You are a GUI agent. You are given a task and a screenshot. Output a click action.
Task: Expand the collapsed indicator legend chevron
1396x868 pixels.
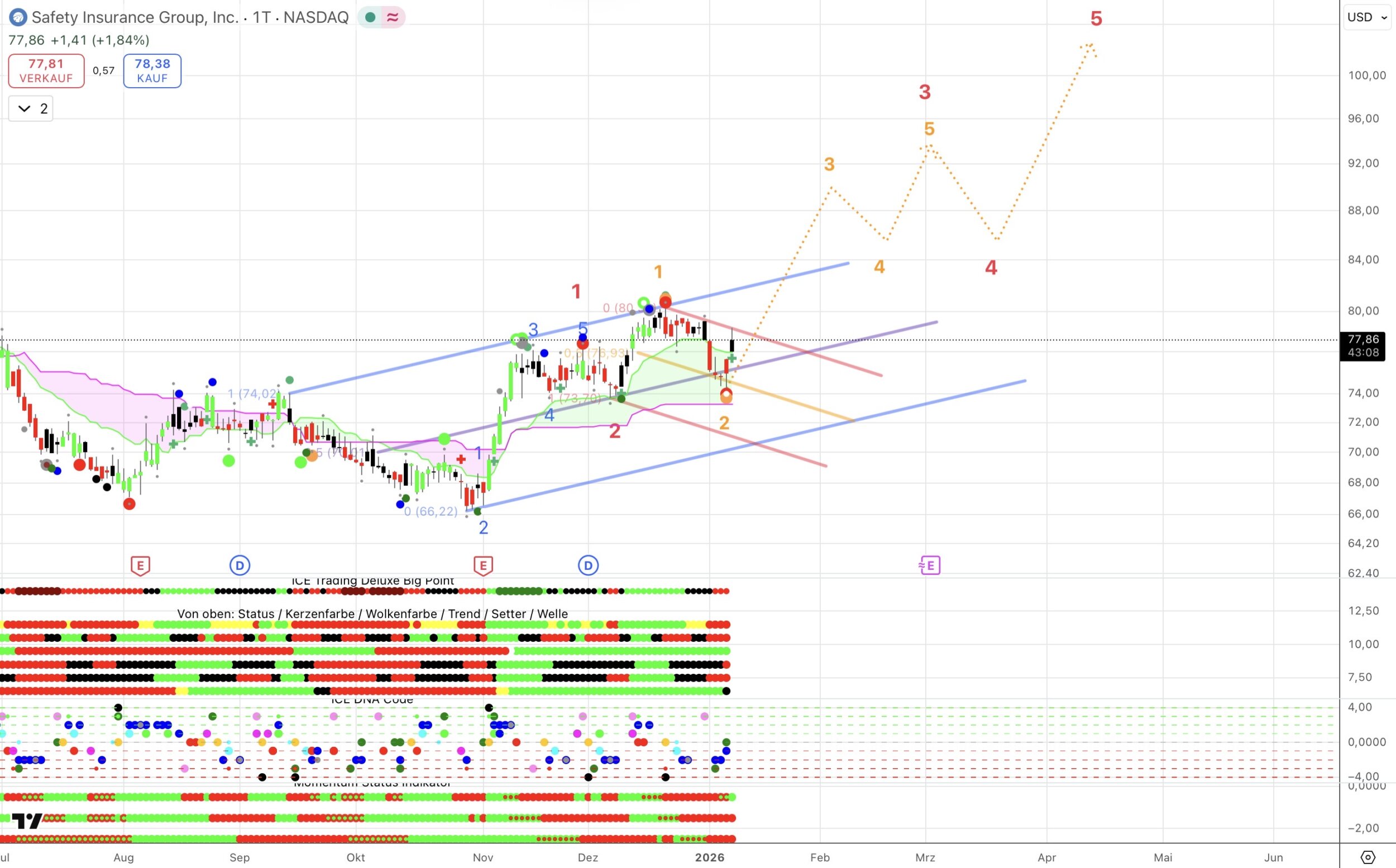24,108
